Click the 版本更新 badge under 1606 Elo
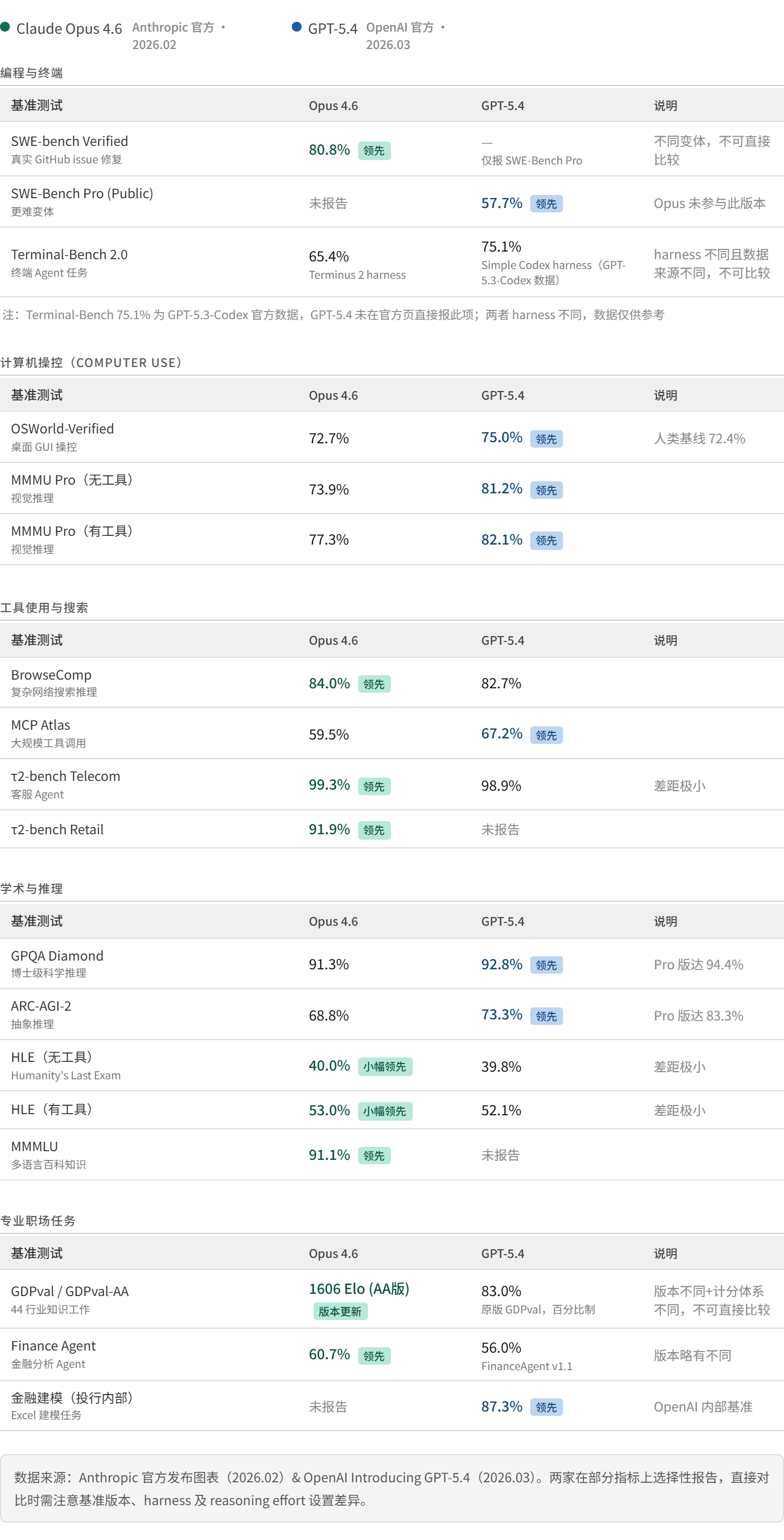Image resolution: width=784 pixels, height=1540 pixels. (340, 1311)
